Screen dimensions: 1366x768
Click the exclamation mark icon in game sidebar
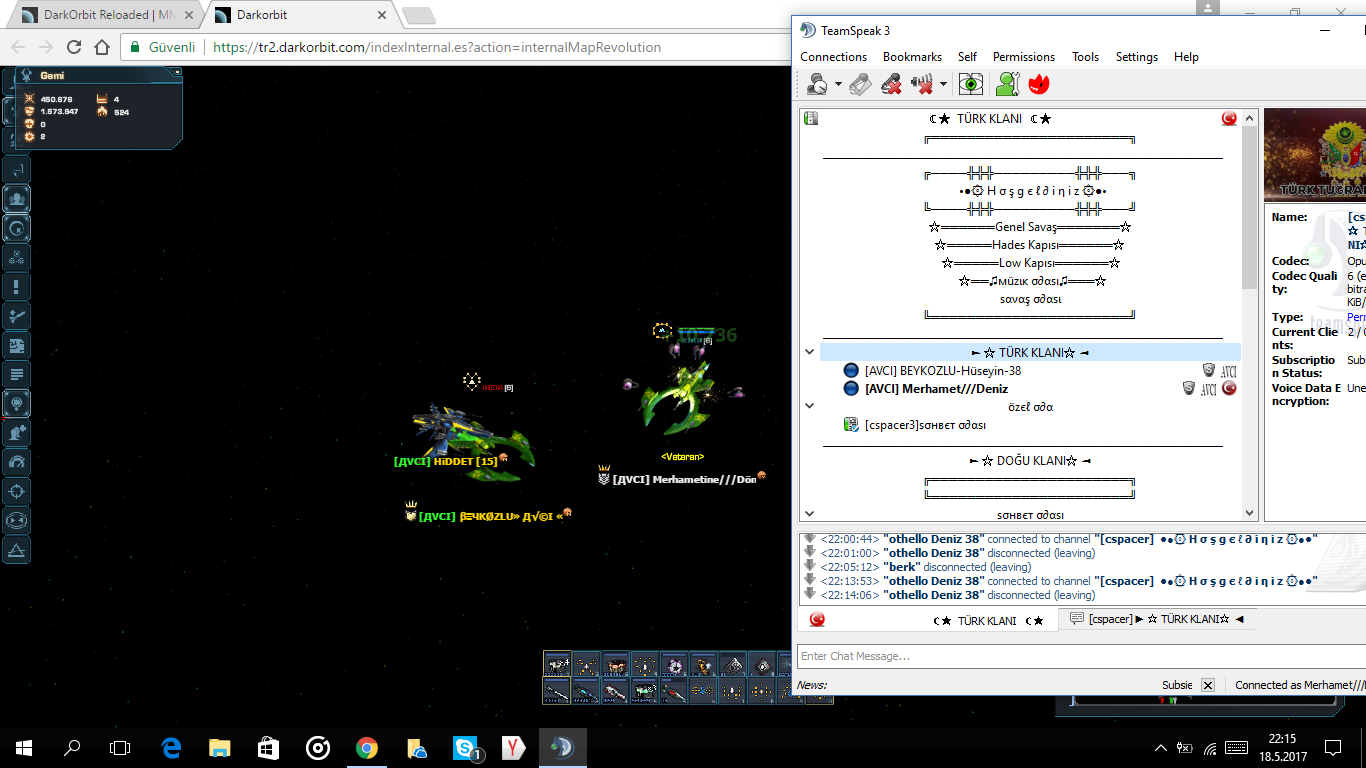pos(16,287)
